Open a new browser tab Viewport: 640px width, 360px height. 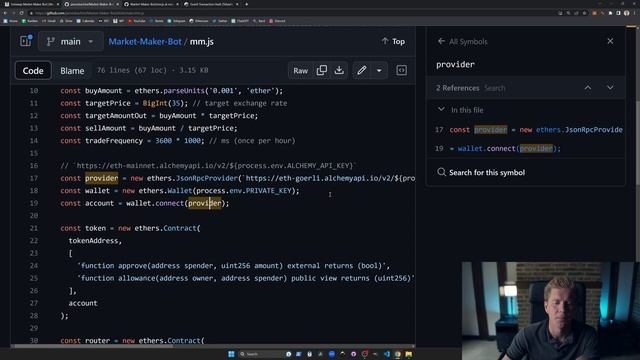[246, 4]
